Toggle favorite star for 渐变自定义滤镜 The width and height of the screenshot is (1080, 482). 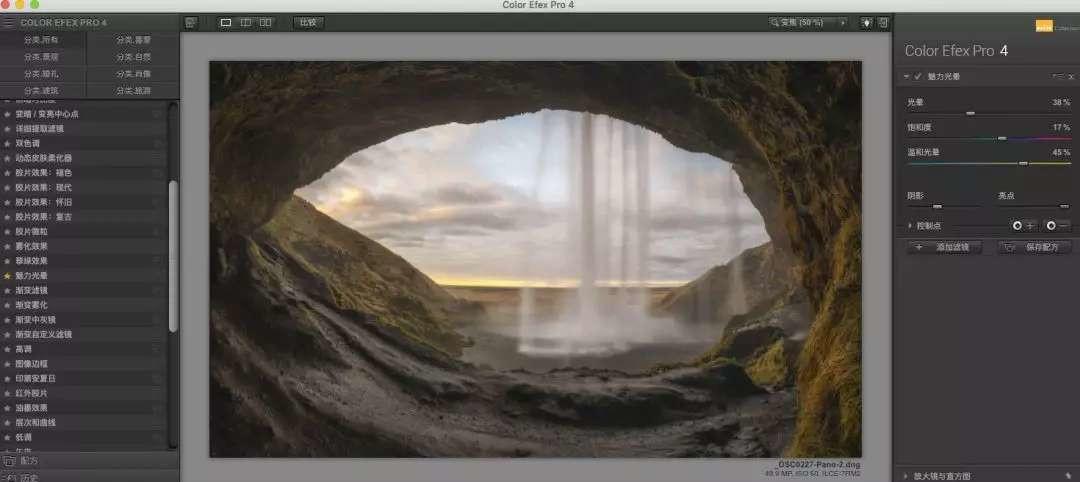pos(8,335)
